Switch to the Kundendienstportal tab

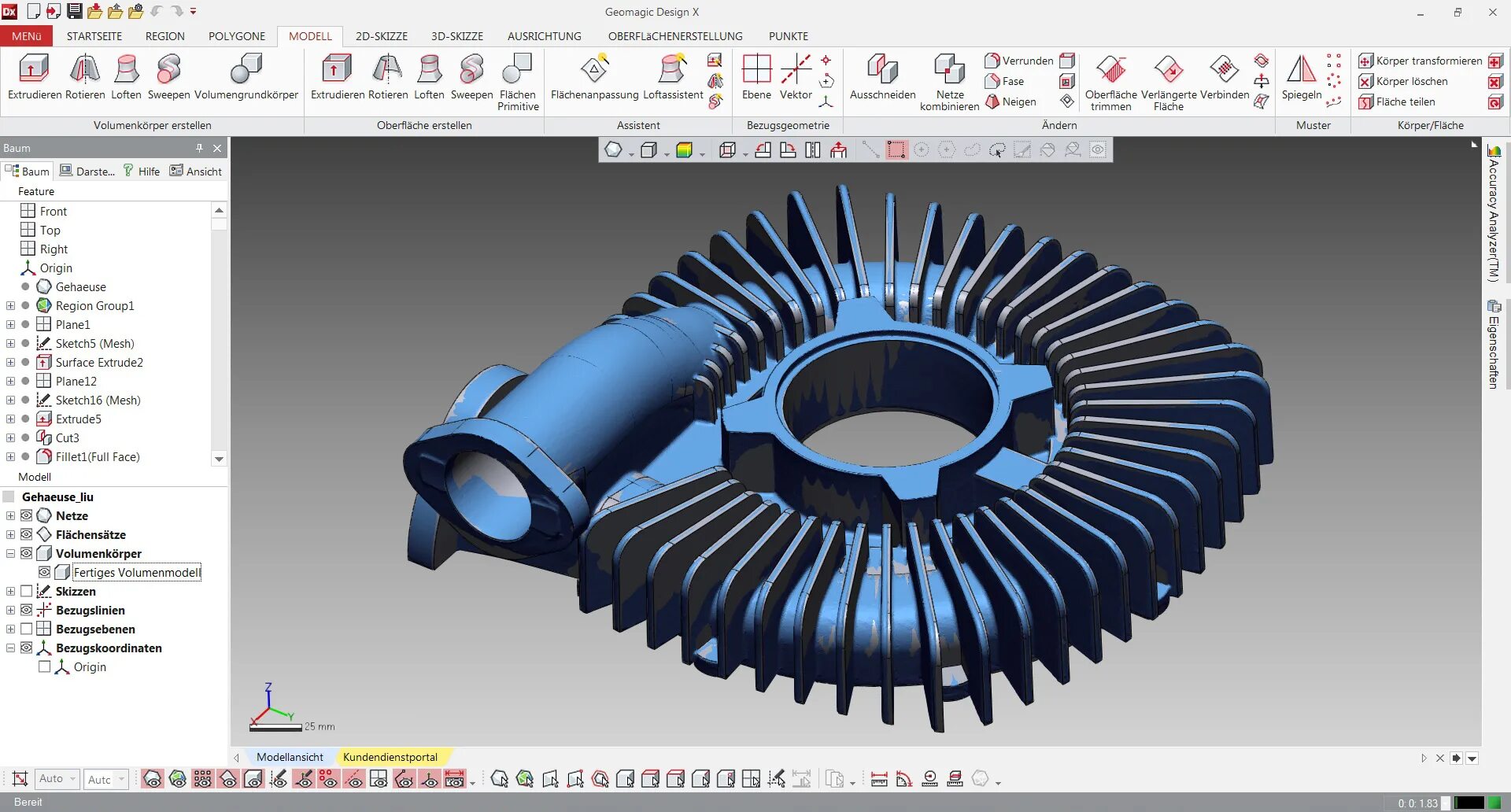coord(390,758)
